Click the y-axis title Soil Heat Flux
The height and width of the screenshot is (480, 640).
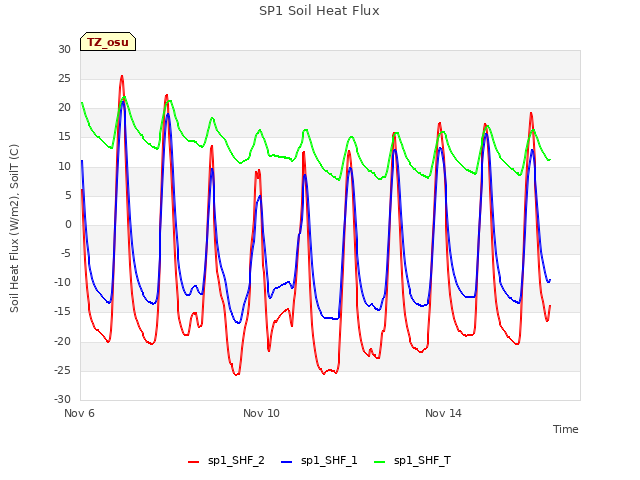coord(14,228)
